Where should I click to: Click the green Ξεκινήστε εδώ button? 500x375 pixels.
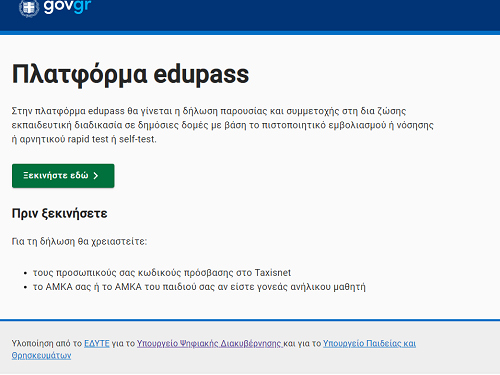click(x=63, y=176)
